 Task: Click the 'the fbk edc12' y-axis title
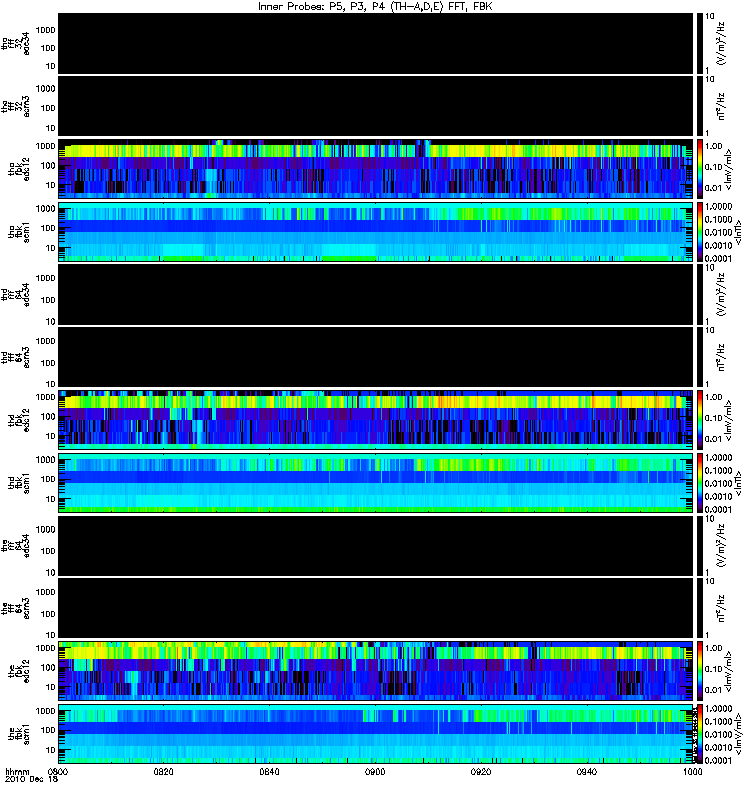(19, 671)
